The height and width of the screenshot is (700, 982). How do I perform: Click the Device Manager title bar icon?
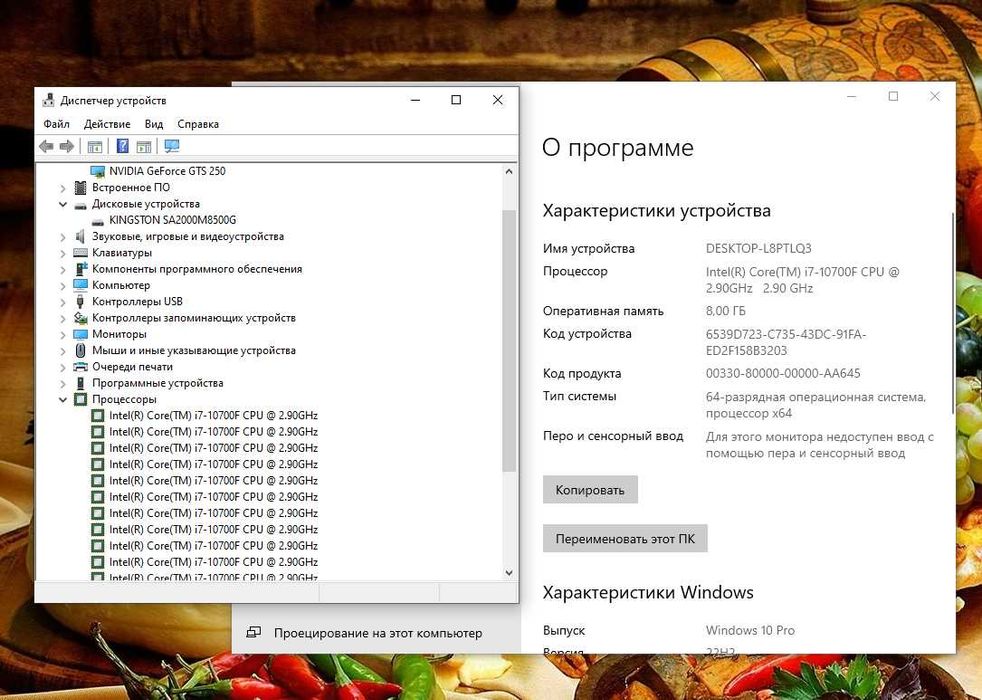tap(48, 100)
